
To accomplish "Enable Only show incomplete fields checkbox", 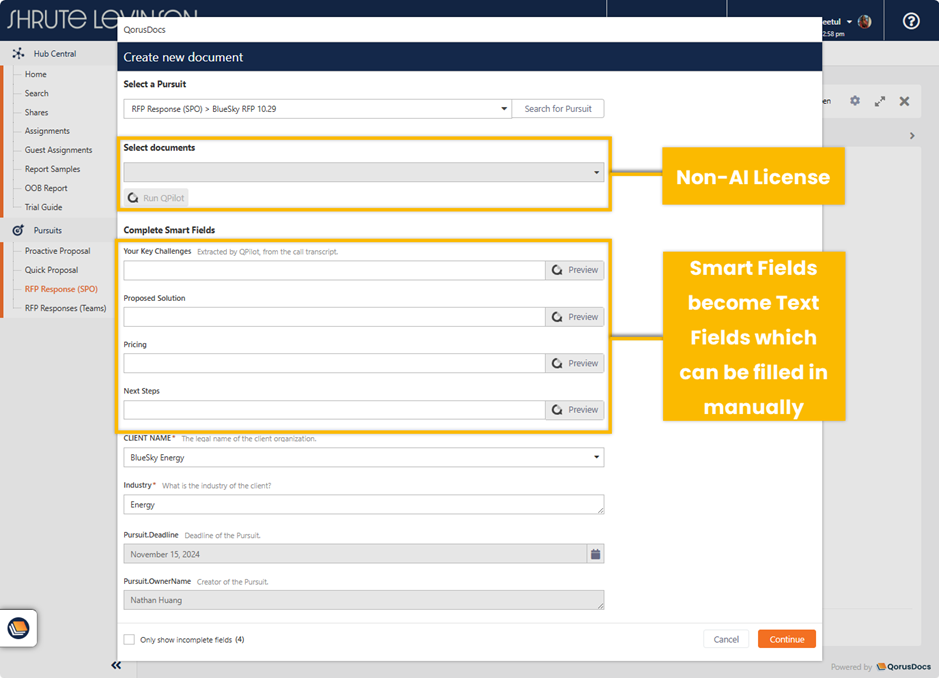I will coord(129,639).
